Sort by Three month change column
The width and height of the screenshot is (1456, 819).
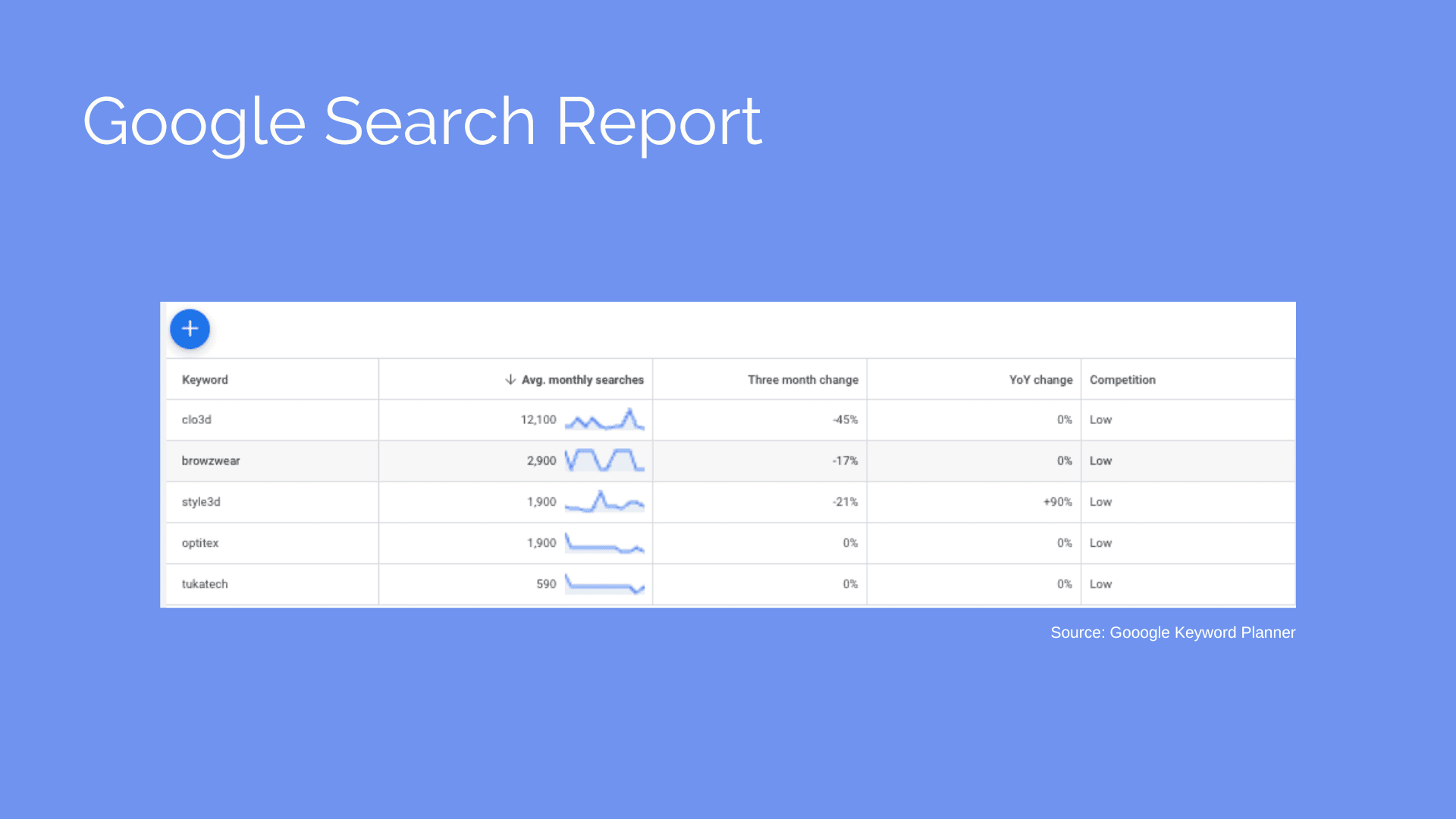[802, 379]
